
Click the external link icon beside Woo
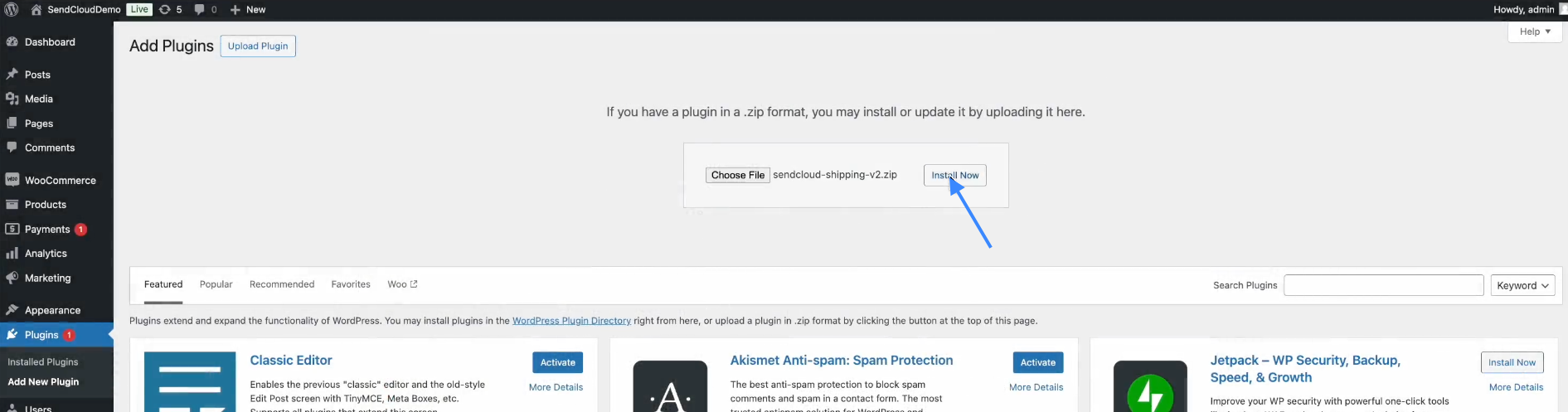pos(414,284)
